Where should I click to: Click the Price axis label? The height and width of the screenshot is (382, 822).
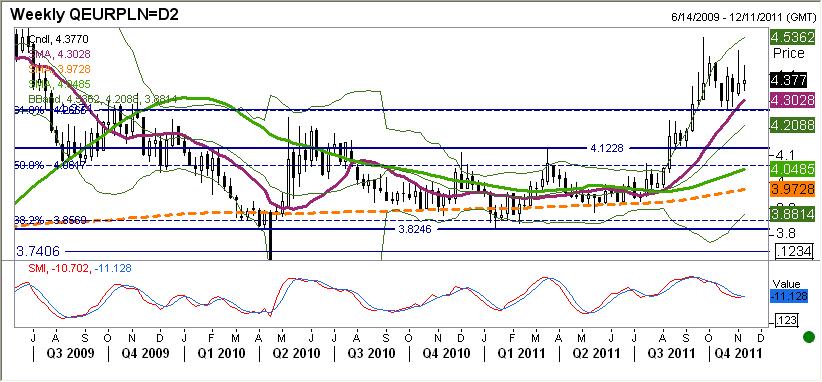point(788,53)
